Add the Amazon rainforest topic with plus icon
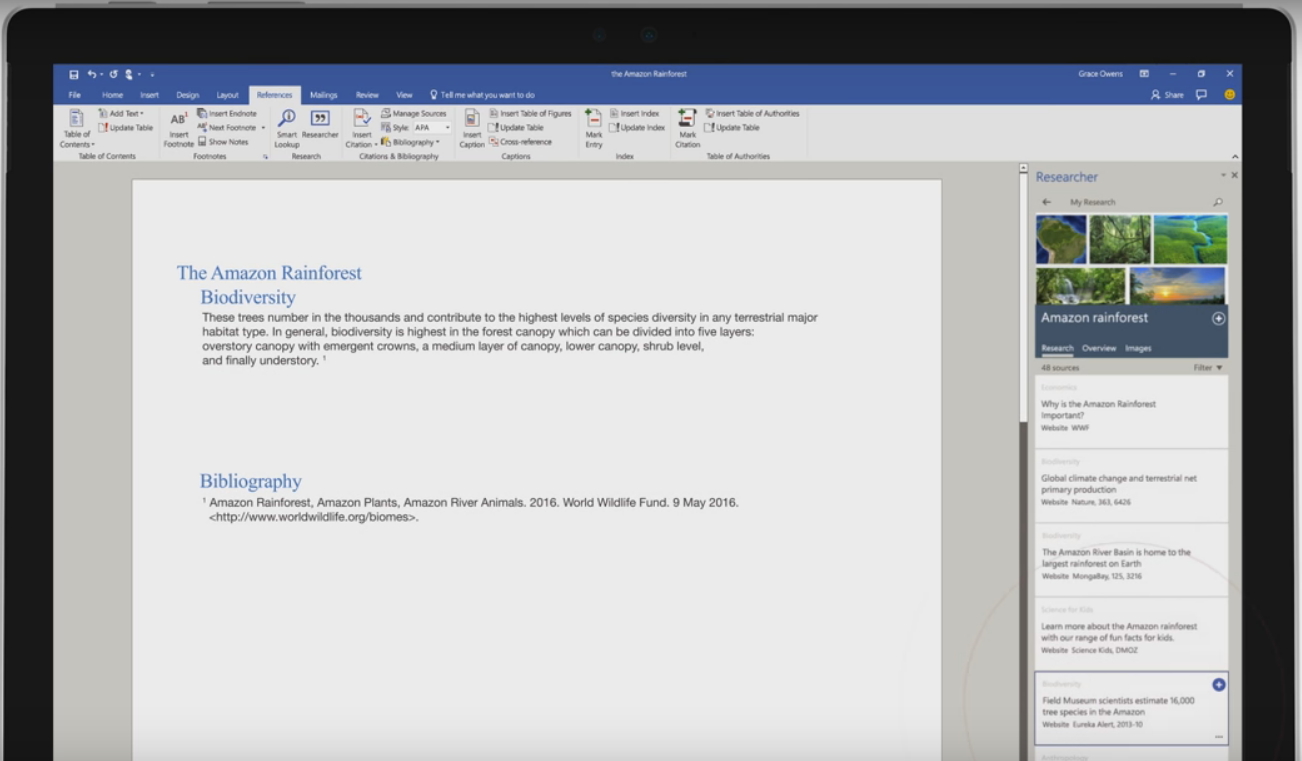This screenshot has width=1302, height=761. [x=1218, y=318]
